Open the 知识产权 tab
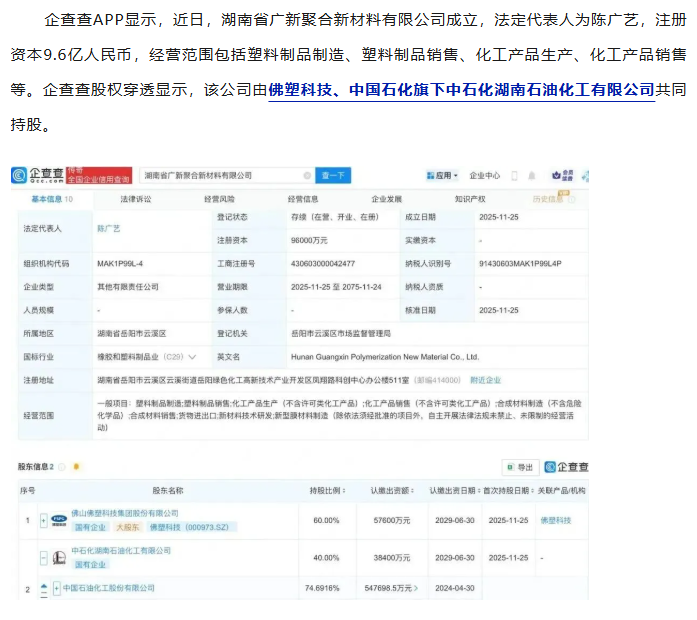This screenshot has height=620, width=697. [470, 199]
